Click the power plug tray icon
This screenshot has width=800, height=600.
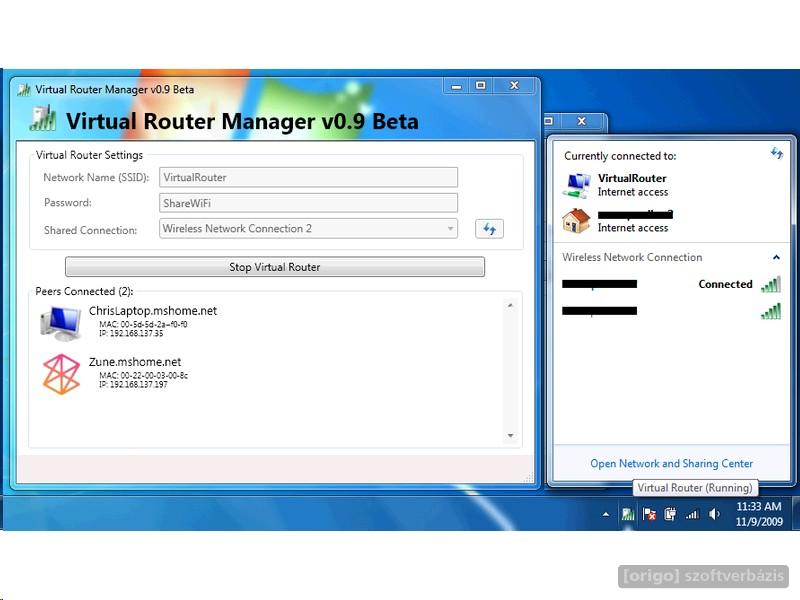coord(670,514)
